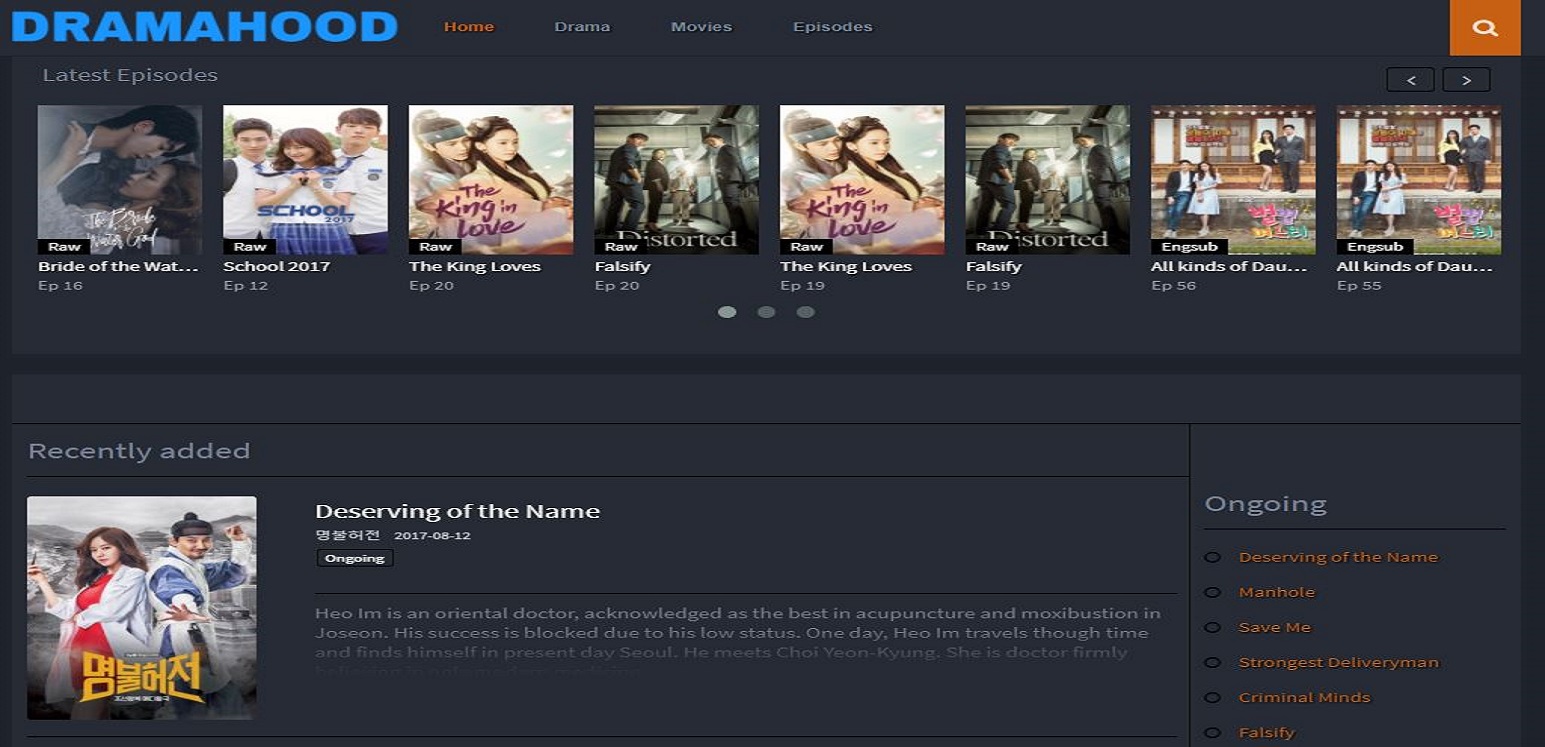The height and width of the screenshot is (747, 1545).
Task: Open All kinds of Daughters Ep 55 poster
Action: point(1419,180)
